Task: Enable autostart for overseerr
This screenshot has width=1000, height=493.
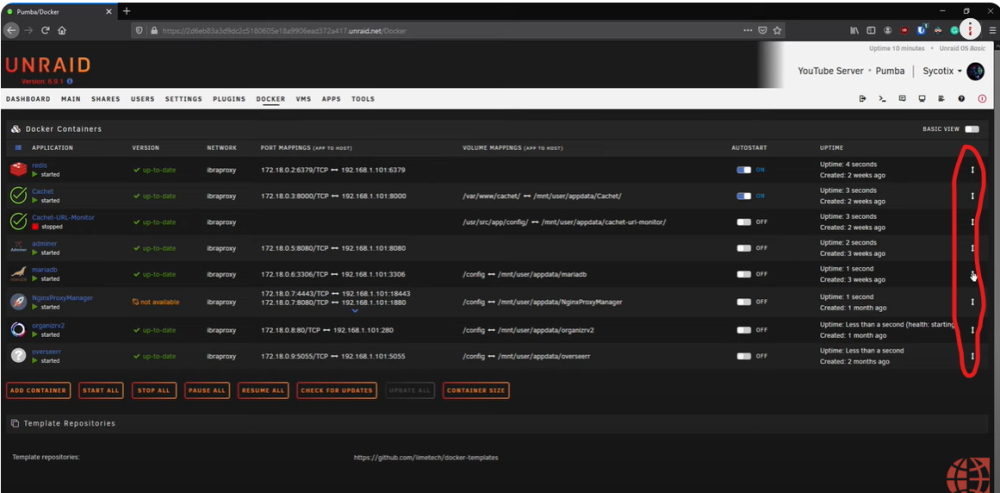Action: [744, 356]
